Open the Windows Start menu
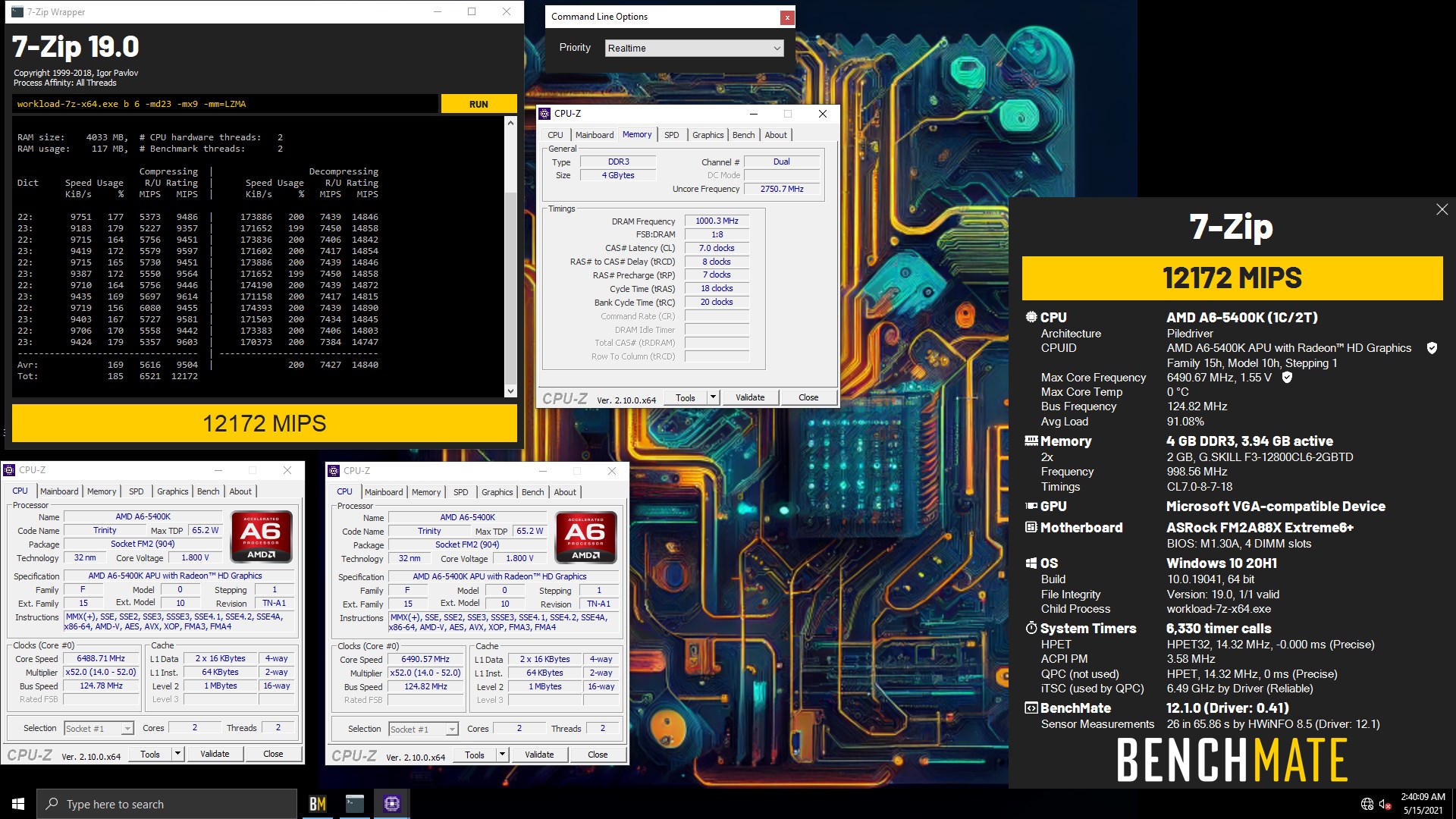 (x=18, y=804)
